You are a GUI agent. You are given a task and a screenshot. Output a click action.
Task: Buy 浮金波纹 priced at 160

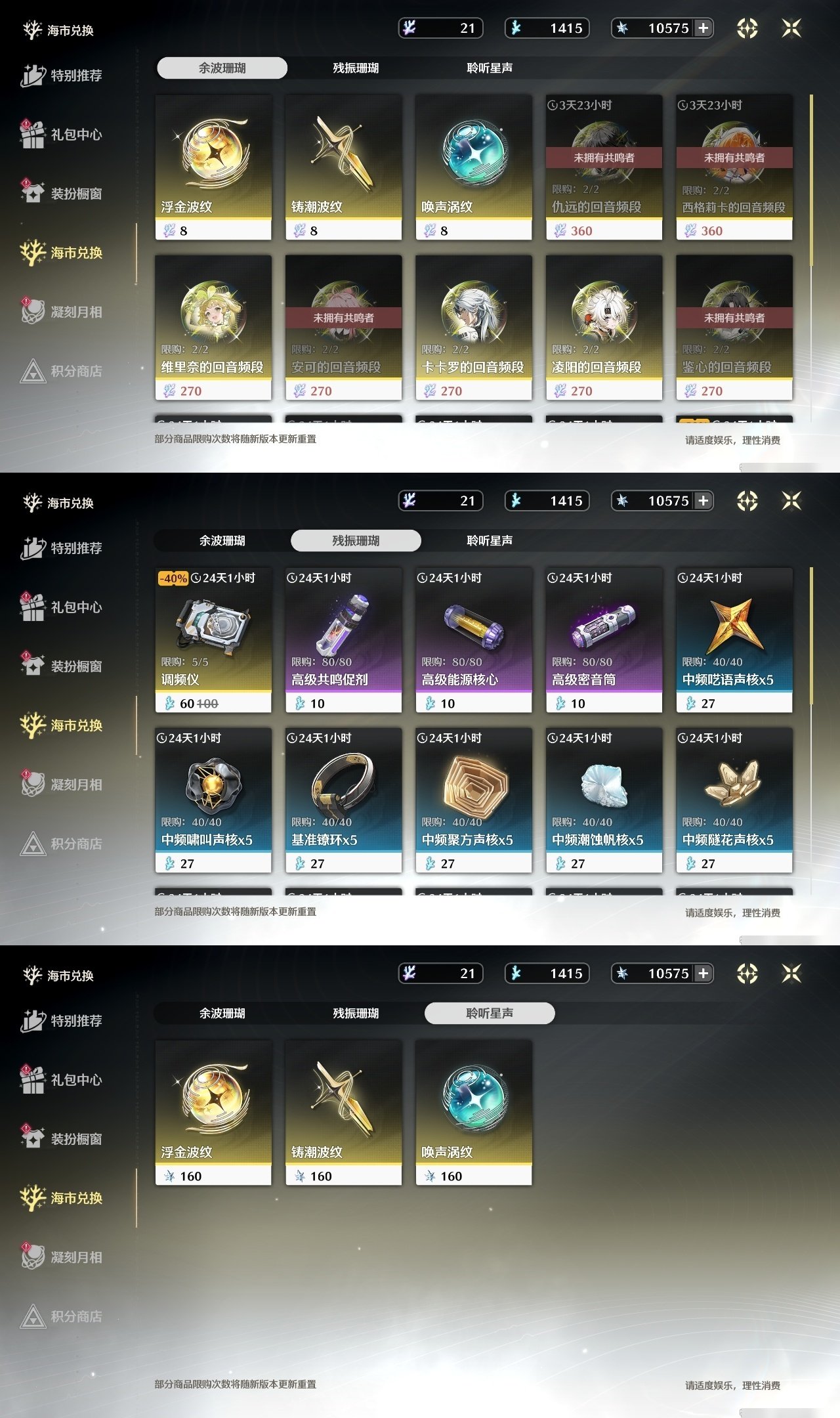coord(213,1113)
